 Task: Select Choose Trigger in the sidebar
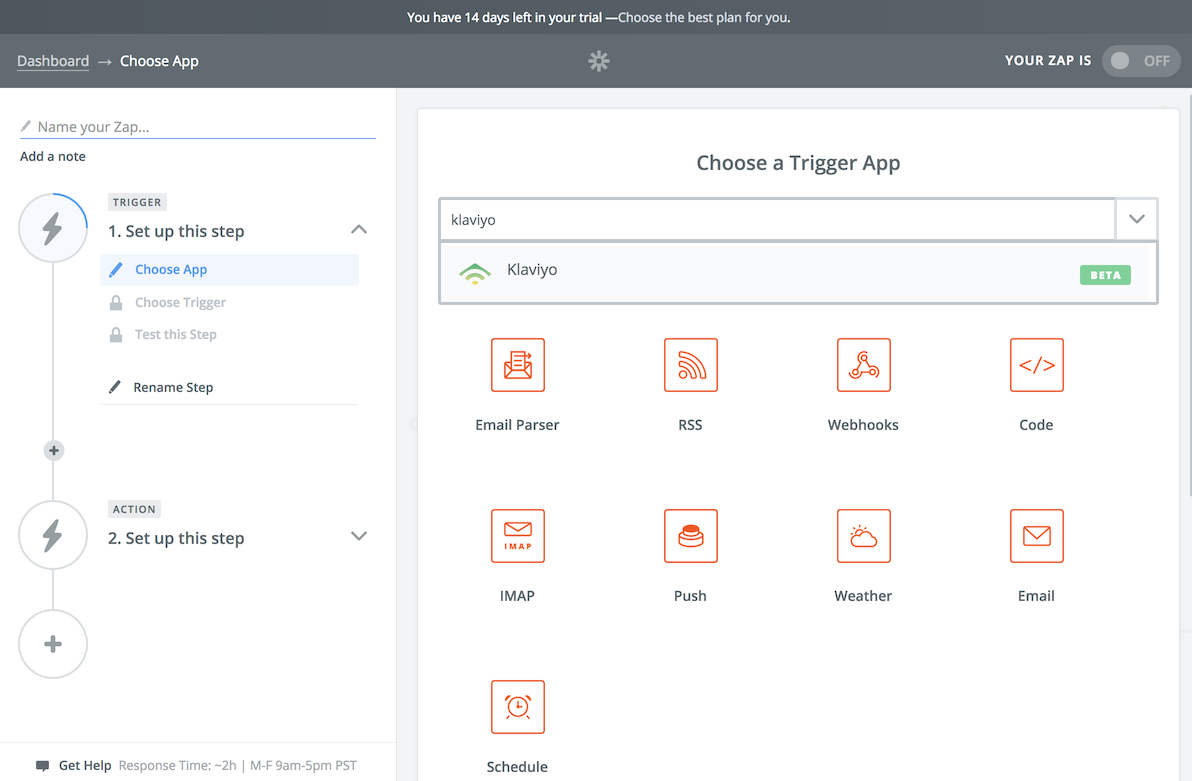coord(181,301)
